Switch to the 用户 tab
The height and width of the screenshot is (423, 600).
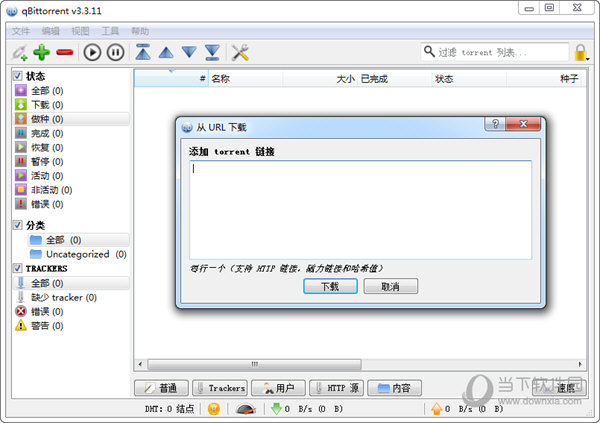(278, 388)
